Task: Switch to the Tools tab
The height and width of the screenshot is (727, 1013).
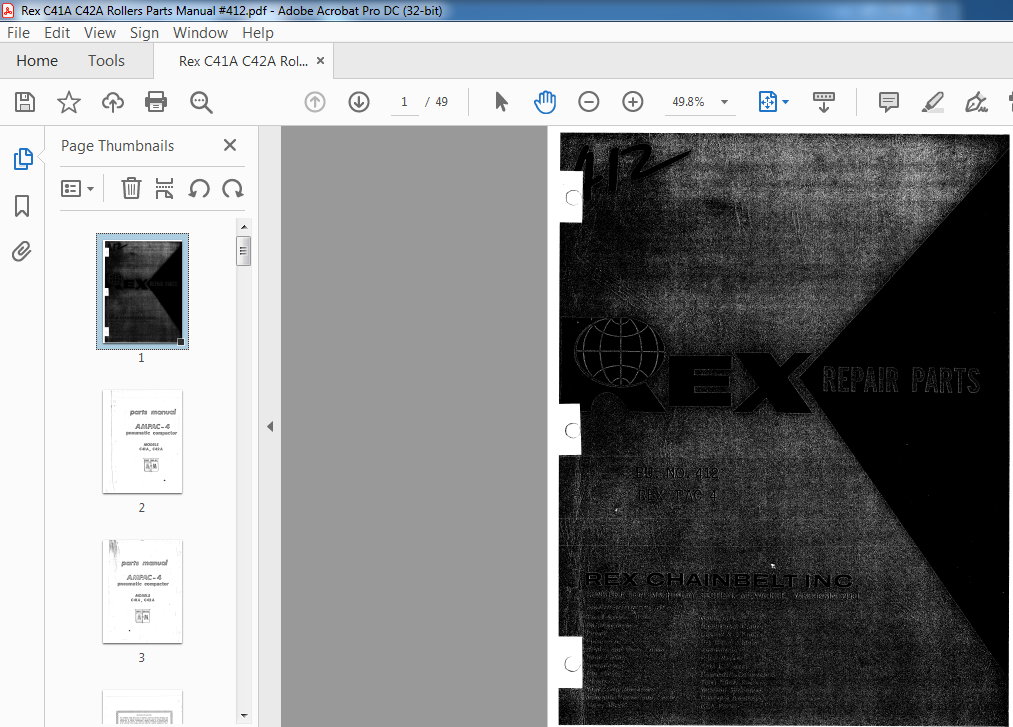Action: 106,61
